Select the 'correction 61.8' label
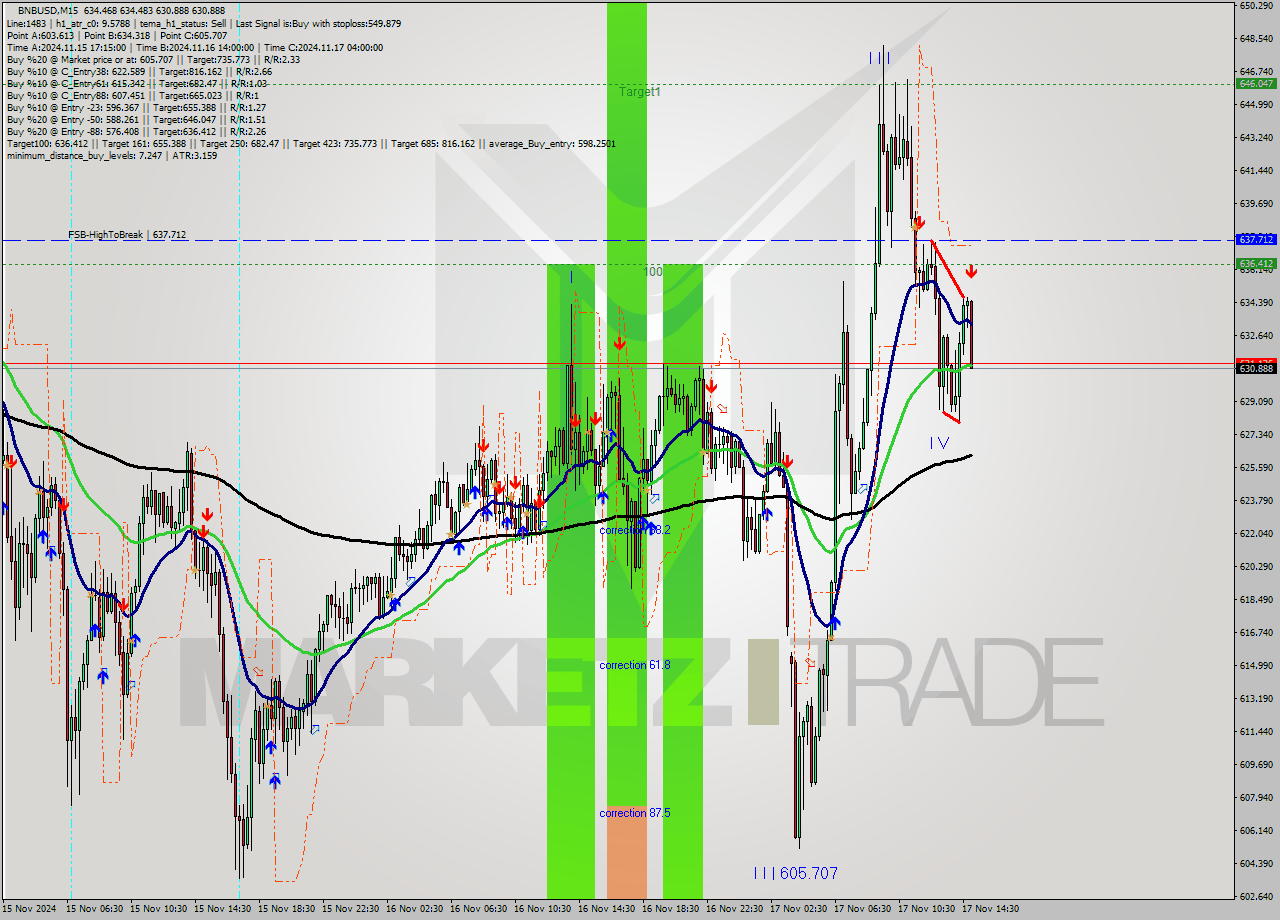Image resolution: width=1280 pixels, height=920 pixels. tap(635, 665)
